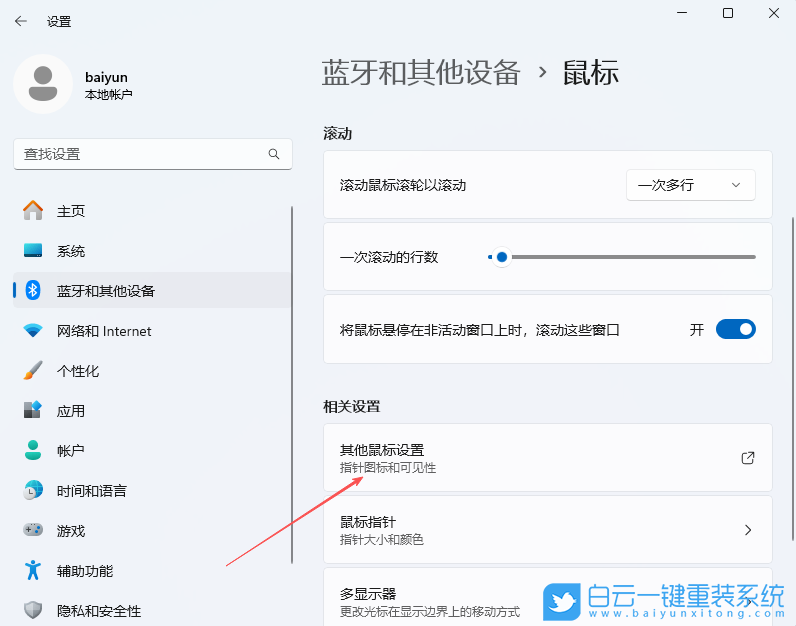Screen dimensions: 796x626
Task: Close the Settings window
Action: pos(774,13)
